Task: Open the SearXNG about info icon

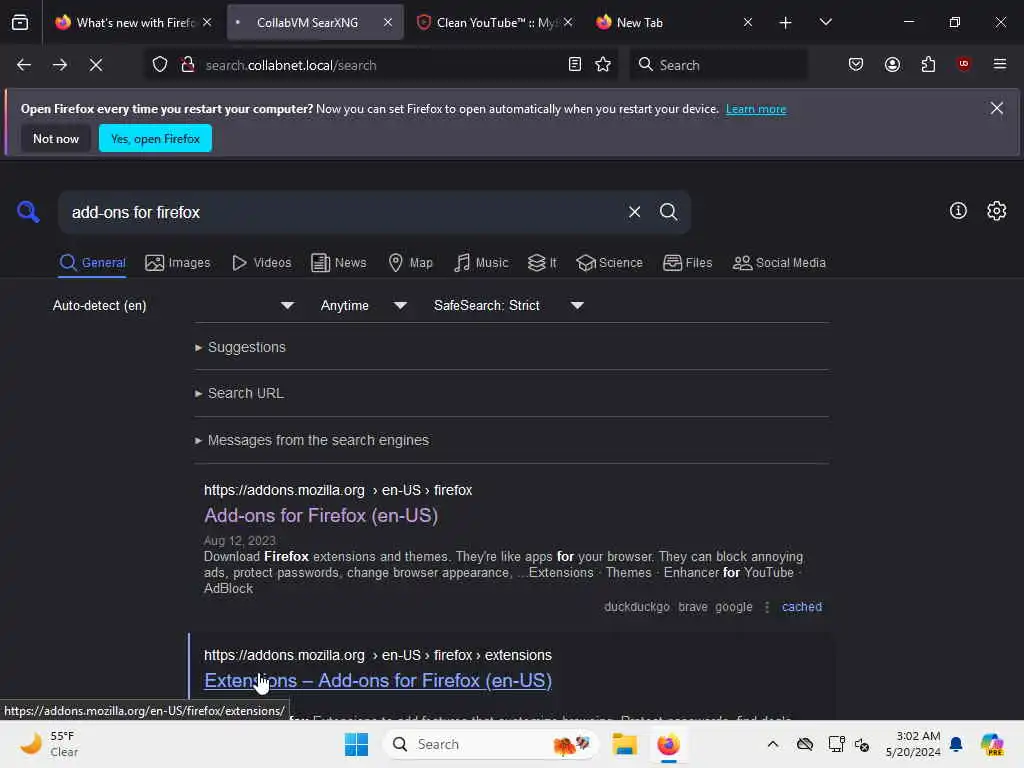Action: pyautogui.click(x=957, y=210)
